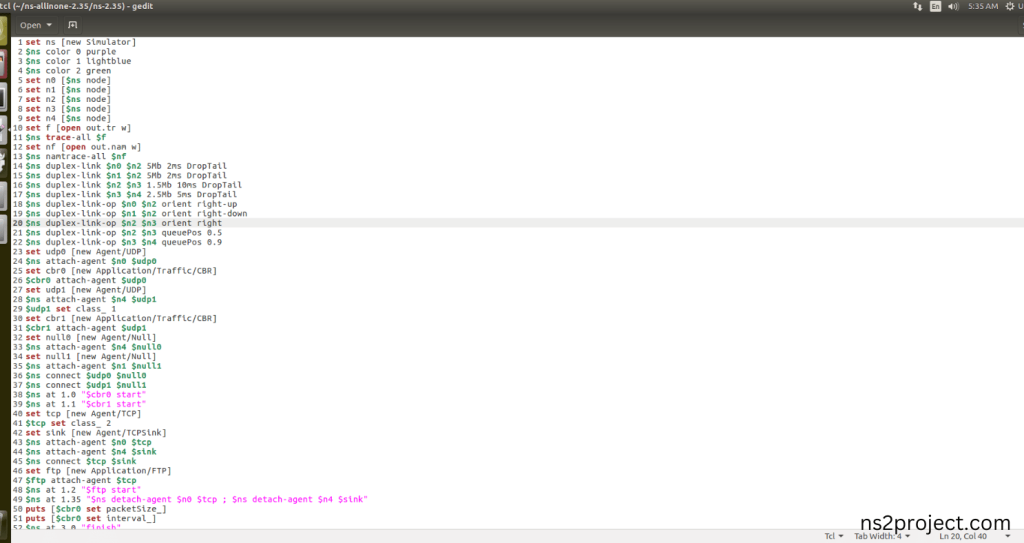Click the '$ns at 1.0 "$cbr0 start"' line

click(x=86, y=394)
